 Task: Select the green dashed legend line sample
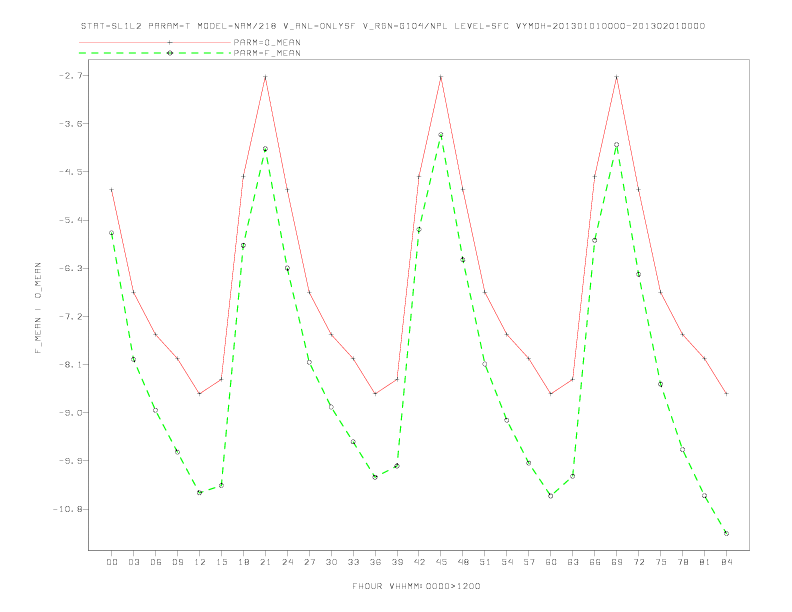pos(155,53)
